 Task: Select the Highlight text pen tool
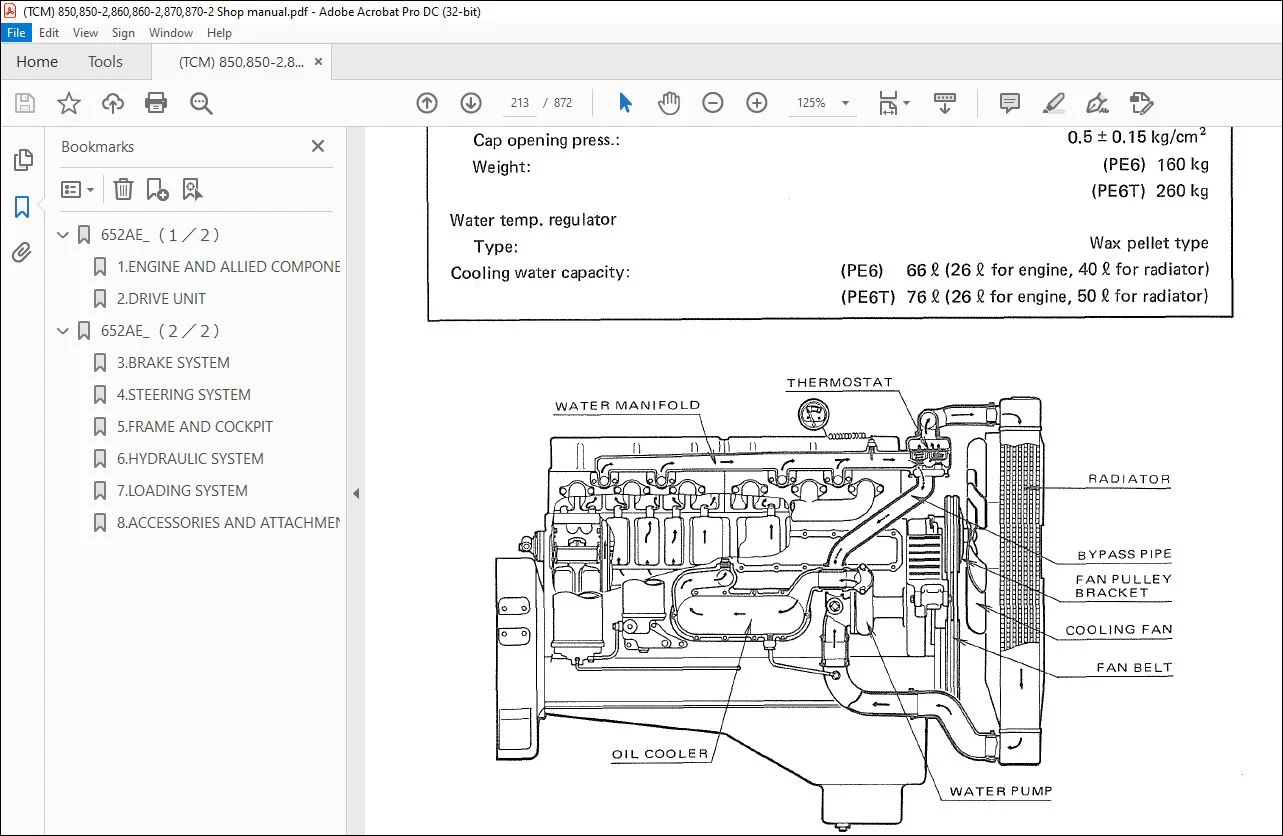[x=1053, y=103]
